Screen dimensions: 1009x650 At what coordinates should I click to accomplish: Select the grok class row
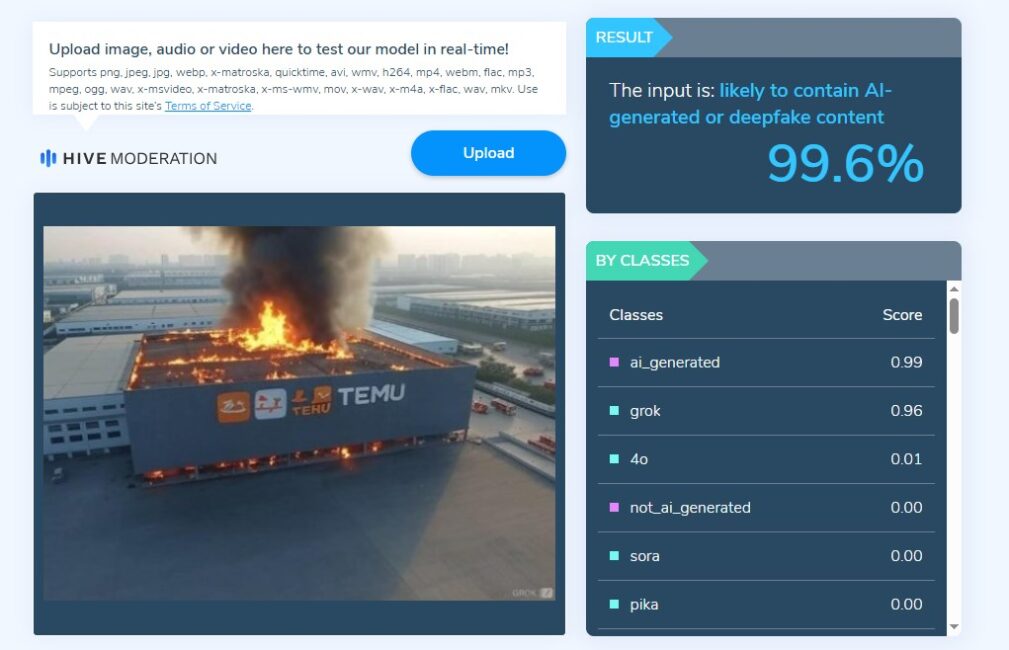766,411
